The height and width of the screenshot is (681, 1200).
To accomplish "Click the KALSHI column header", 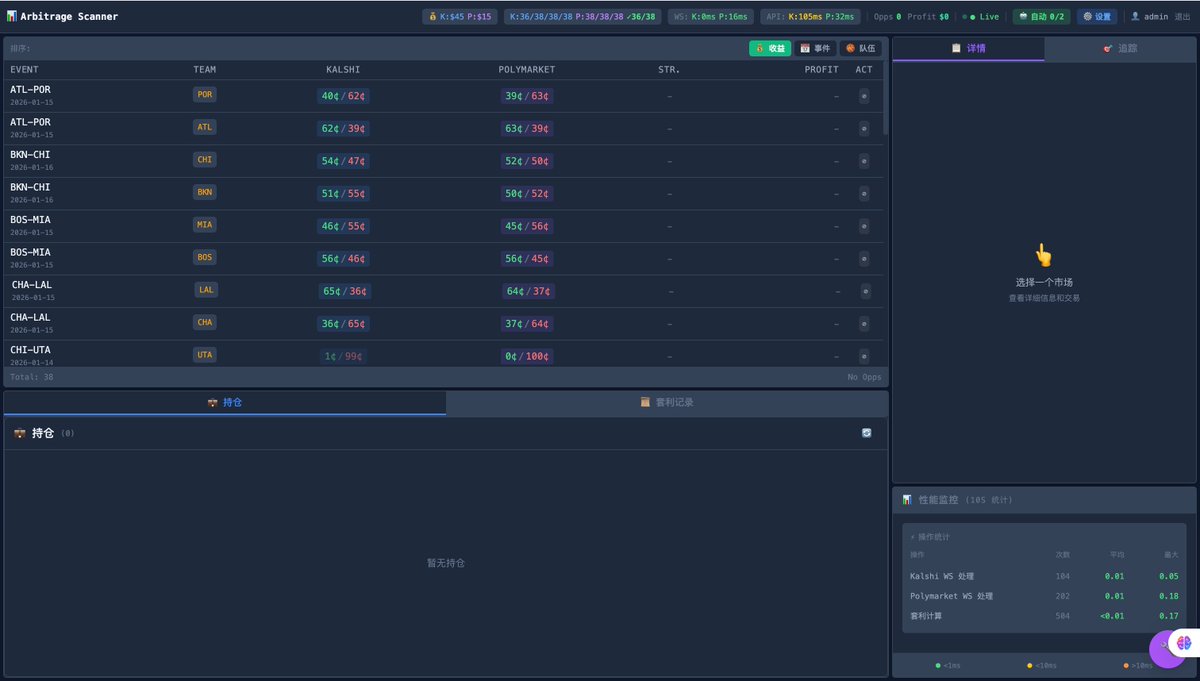I will click(x=343, y=70).
